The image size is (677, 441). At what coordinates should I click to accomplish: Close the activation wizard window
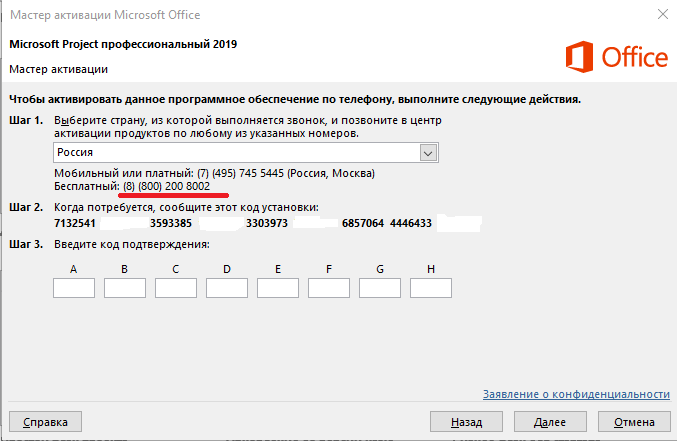point(663,14)
